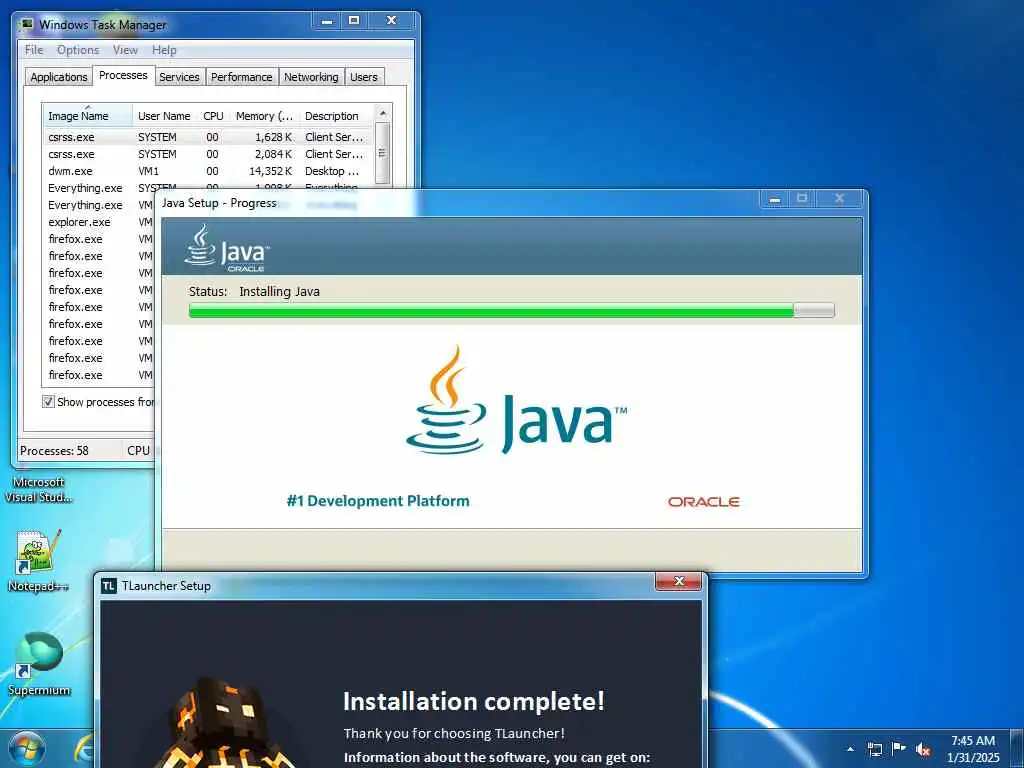The width and height of the screenshot is (1024, 768).
Task: Sort by the Memory column header
Action: tap(264, 116)
